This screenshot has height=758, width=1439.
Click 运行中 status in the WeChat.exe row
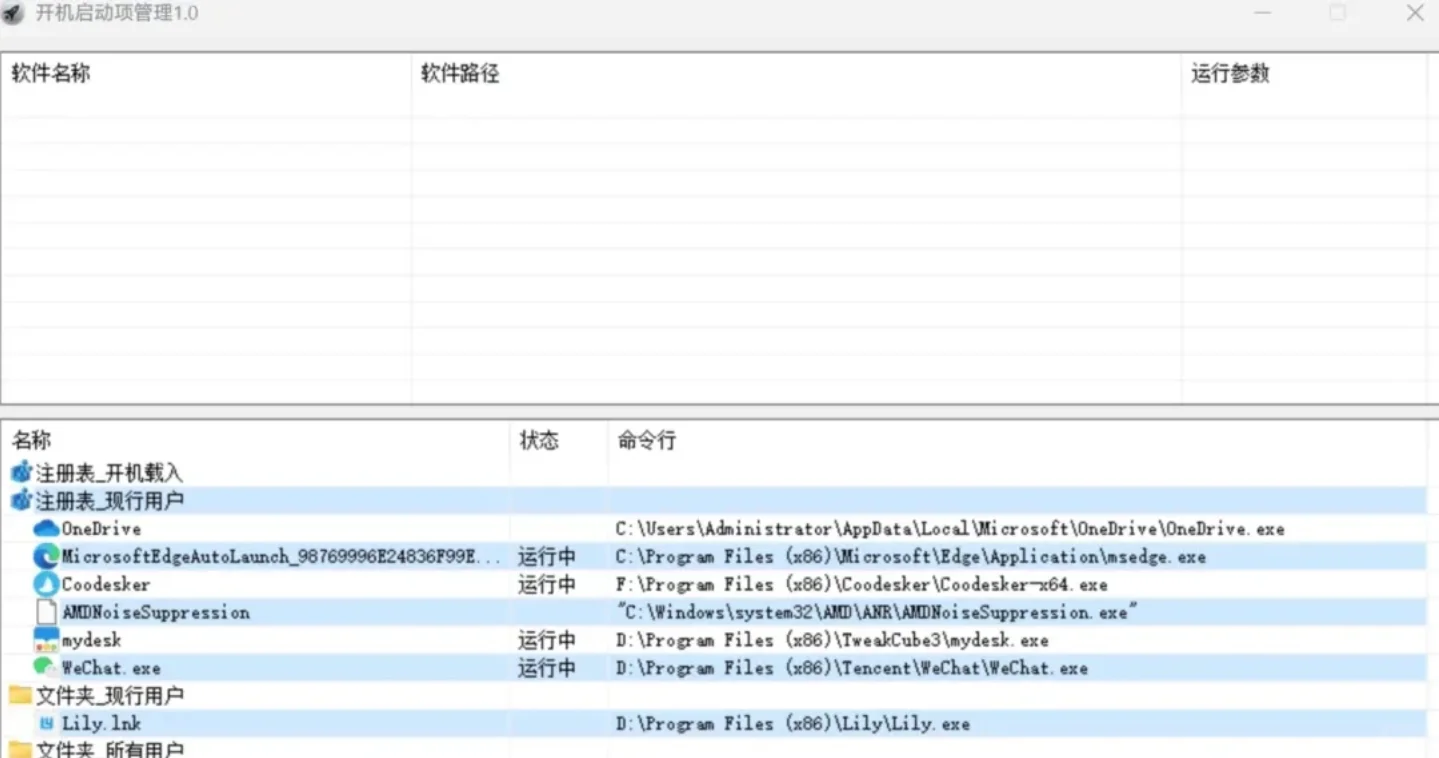(x=547, y=668)
